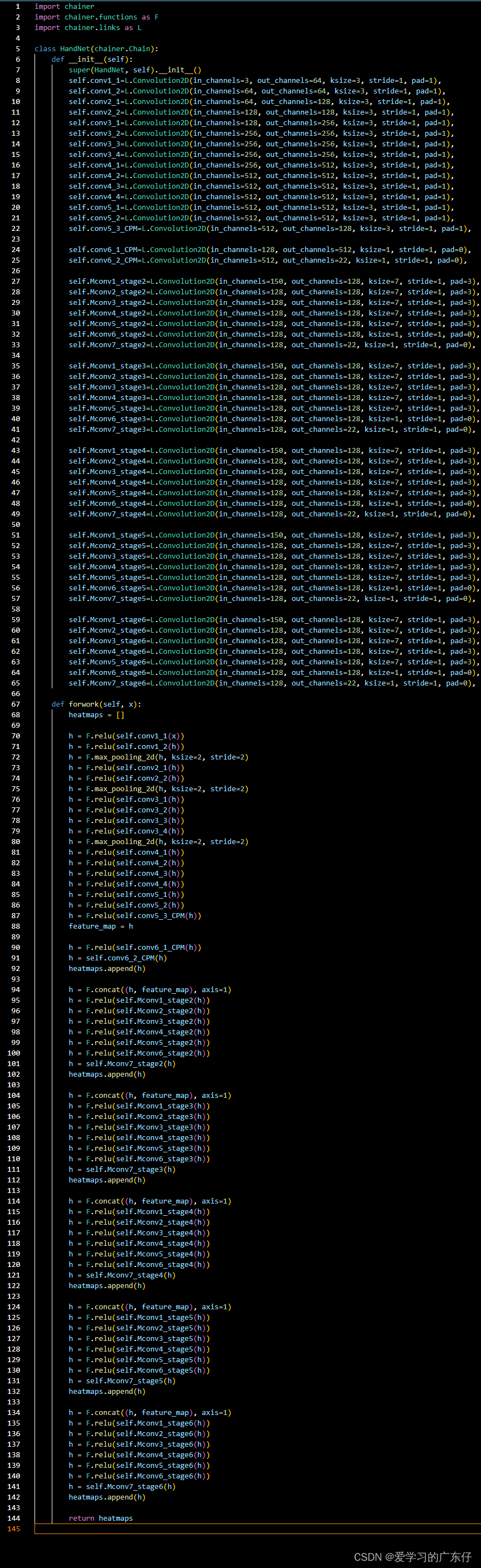Viewport: 481px width, 1568px height.
Task: Click 'h = F.relu(self.conv3_4(h))' line
Action: (x=126, y=831)
